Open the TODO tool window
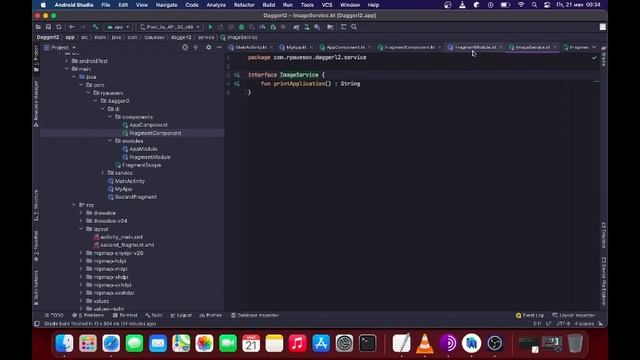The height and width of the screenshot is (360, 640). 54,316
